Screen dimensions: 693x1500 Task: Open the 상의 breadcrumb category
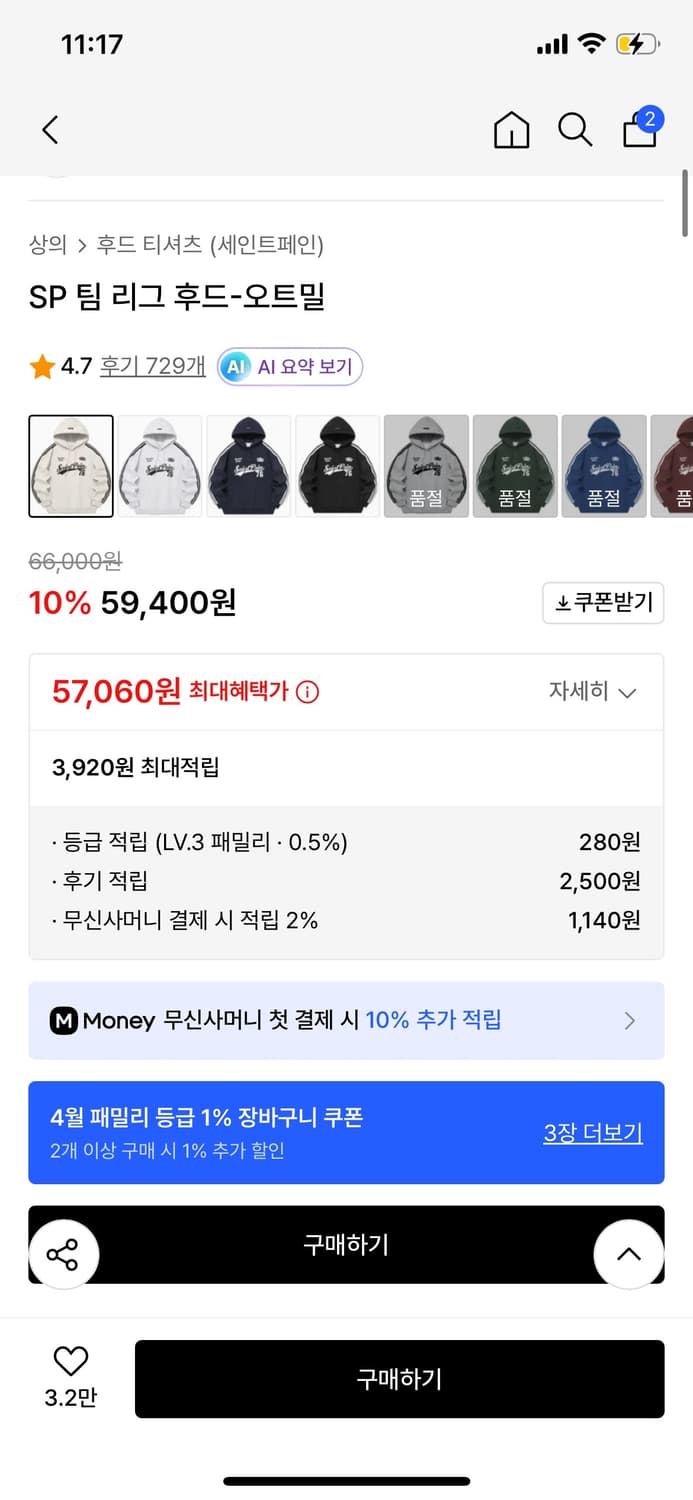pos(44,245)
